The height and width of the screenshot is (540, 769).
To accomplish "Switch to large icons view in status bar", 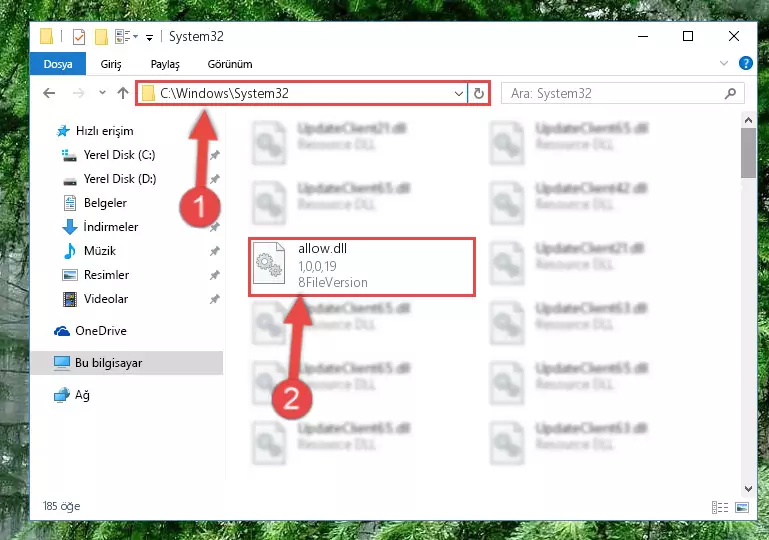I will coord(742,507).
